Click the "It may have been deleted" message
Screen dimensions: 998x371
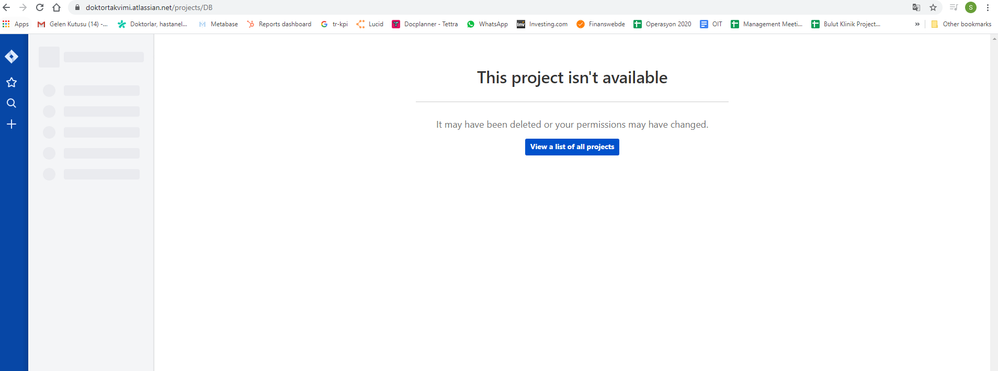572,124
